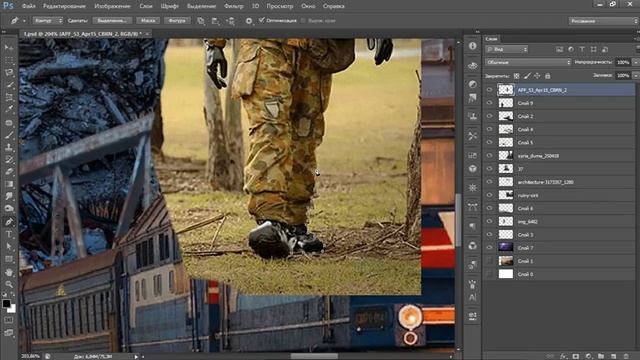The height and width of the screenshot is (360, 640).
Task: Show hidden layer Слой 1
Action: point(489,260)
